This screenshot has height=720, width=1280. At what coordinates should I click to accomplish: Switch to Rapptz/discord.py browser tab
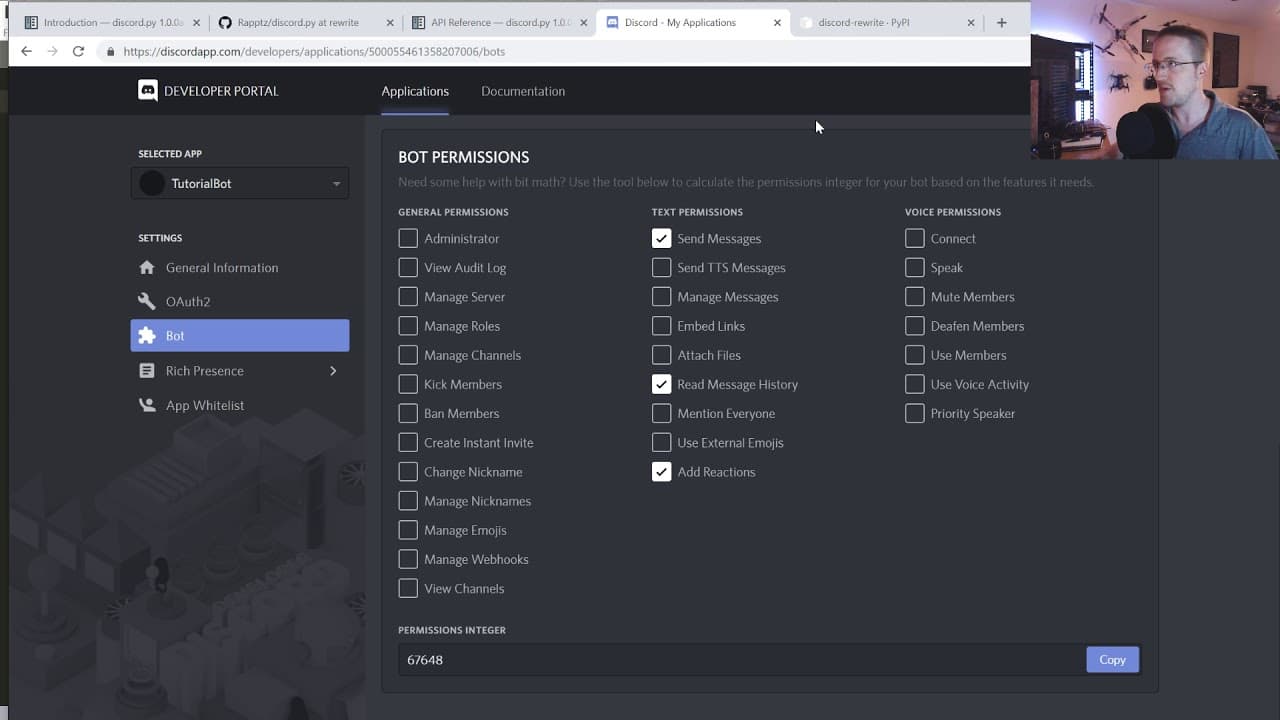[x=305, y=22]
